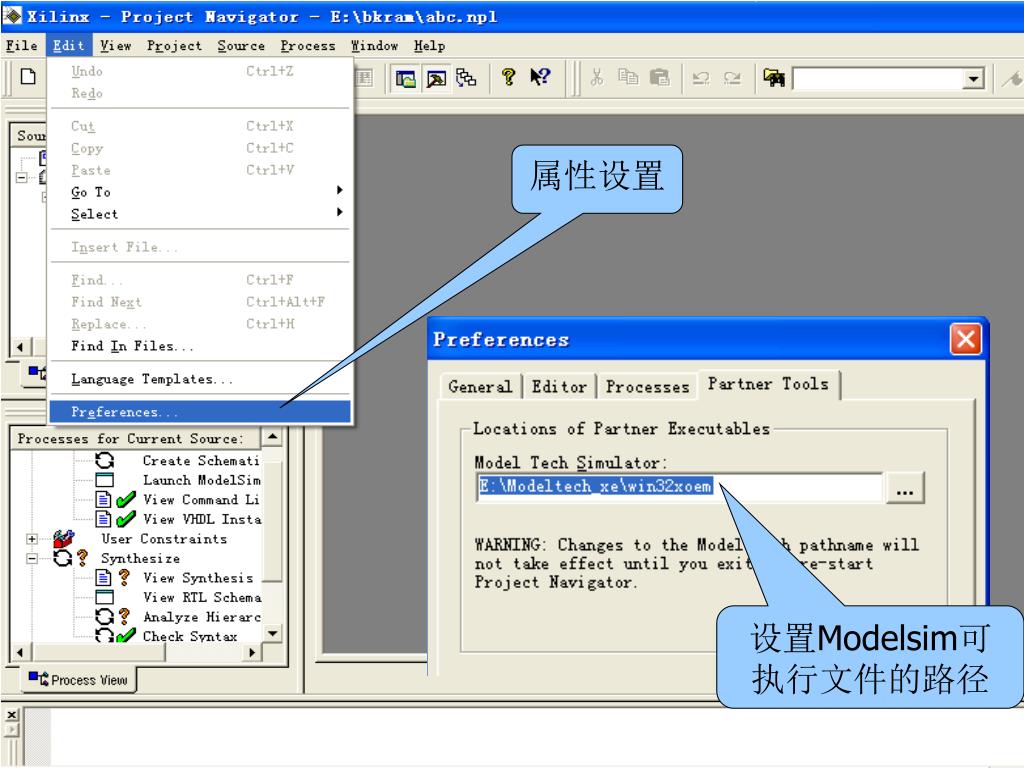Click the New document toolbar icon
This screenshot has width=1024, height=768.
click(x=28, y=77)
